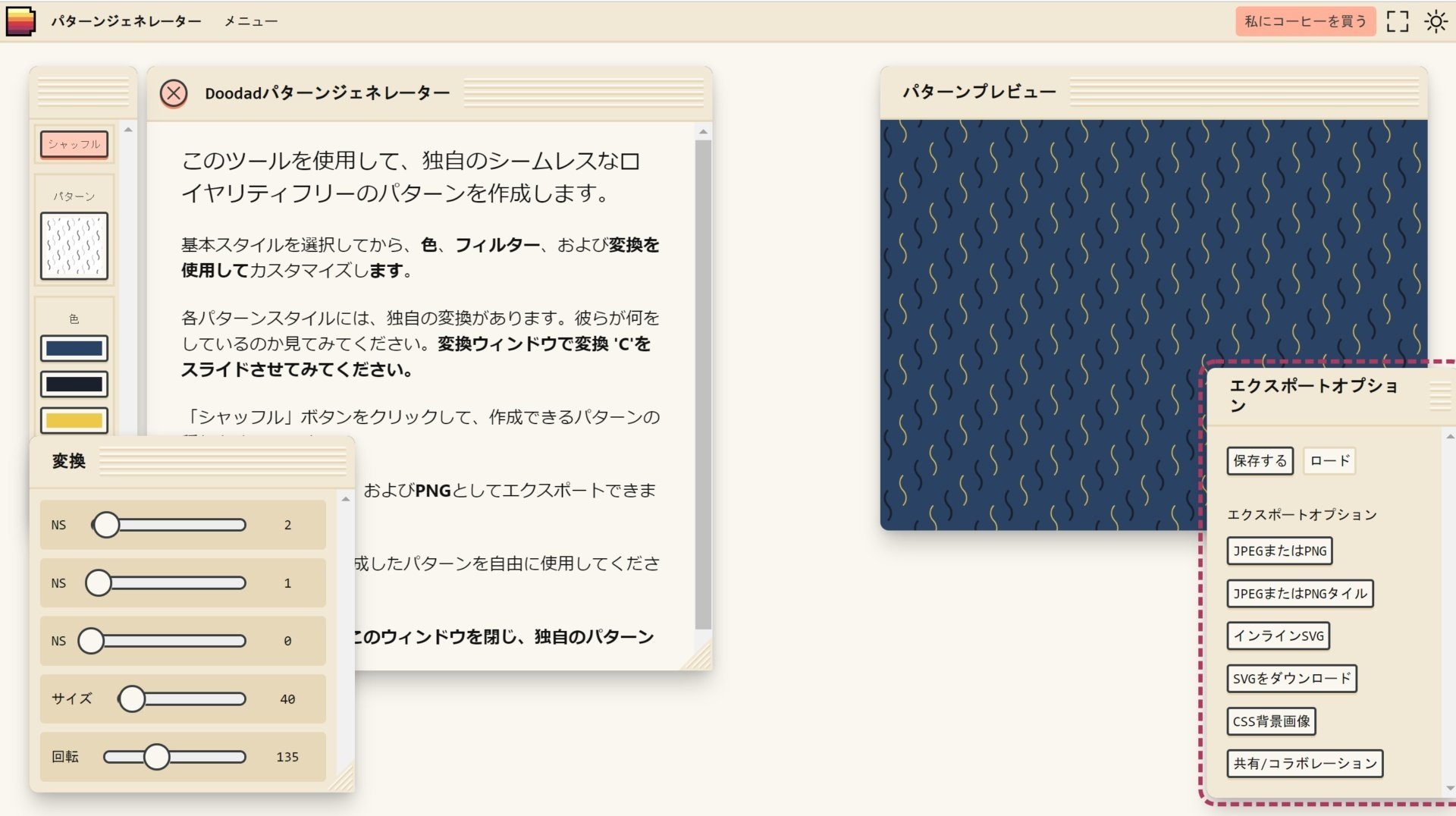
Task: Click the ロード button
Action: (1329, 460)
